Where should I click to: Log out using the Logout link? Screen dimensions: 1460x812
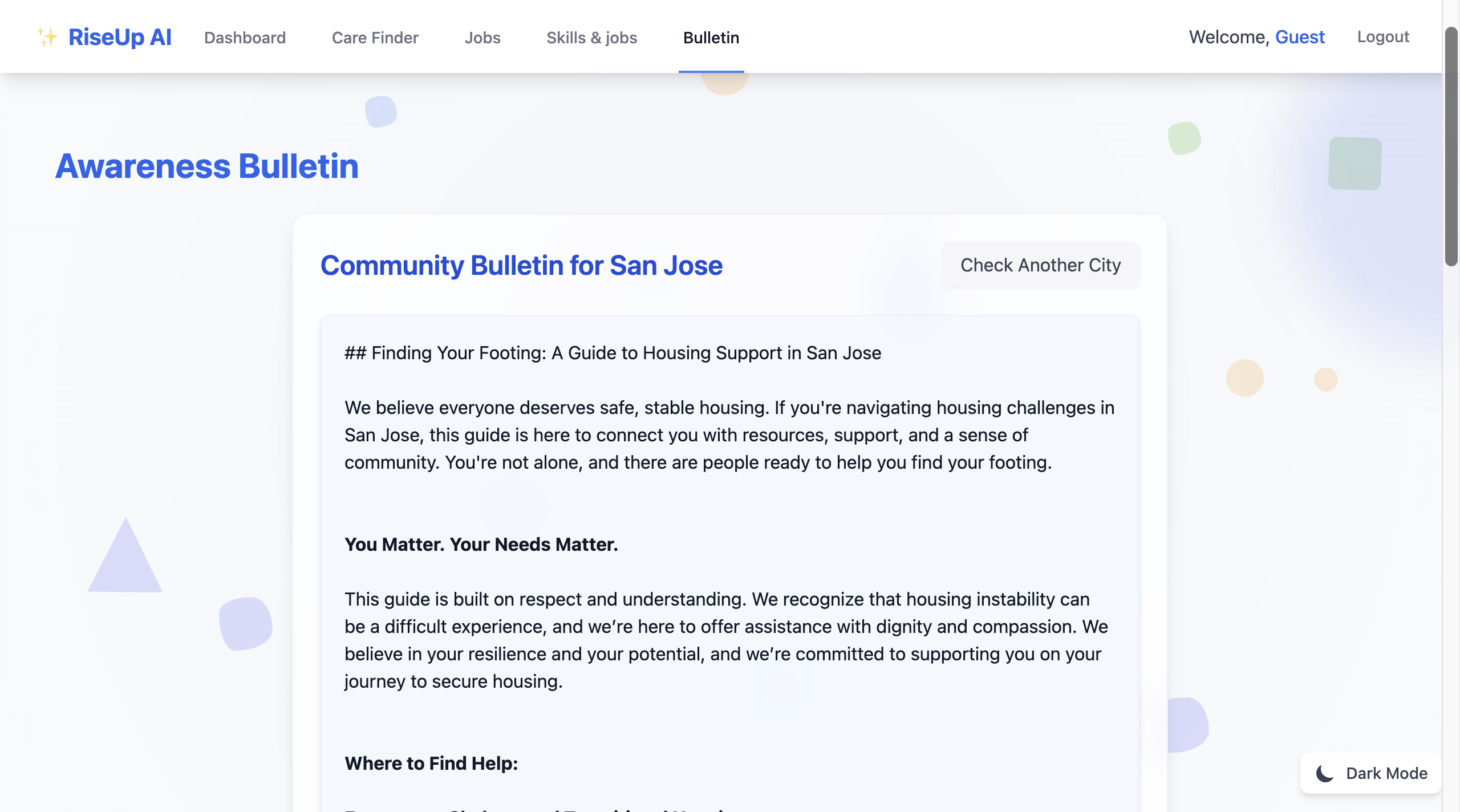coord(1382,37)
